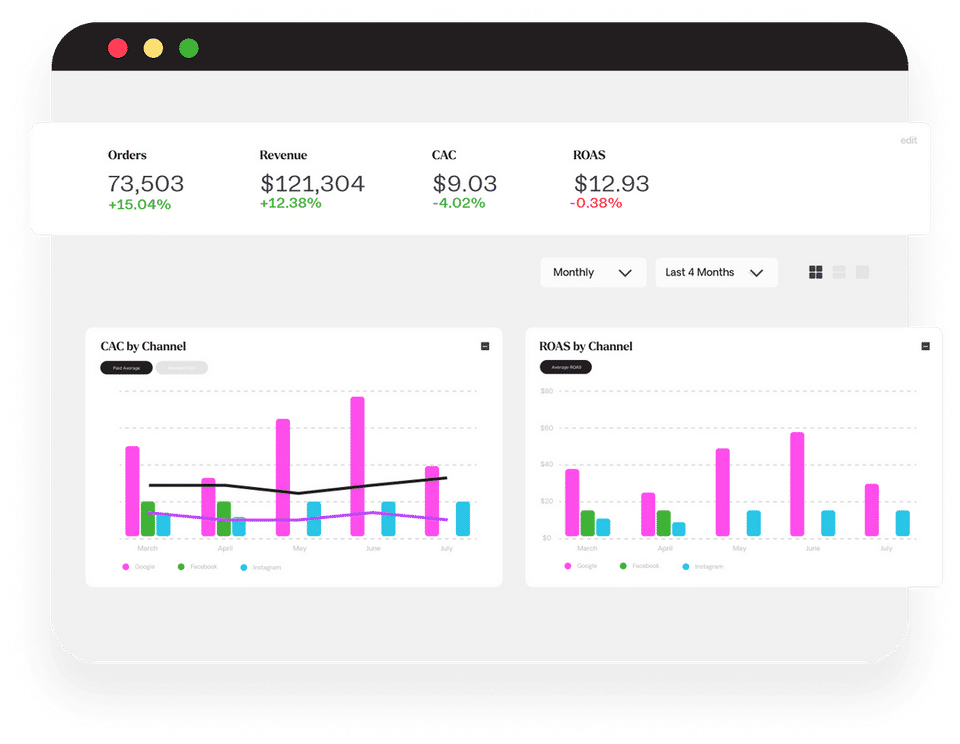Select the CAC value $9.03

click(465, 184)
